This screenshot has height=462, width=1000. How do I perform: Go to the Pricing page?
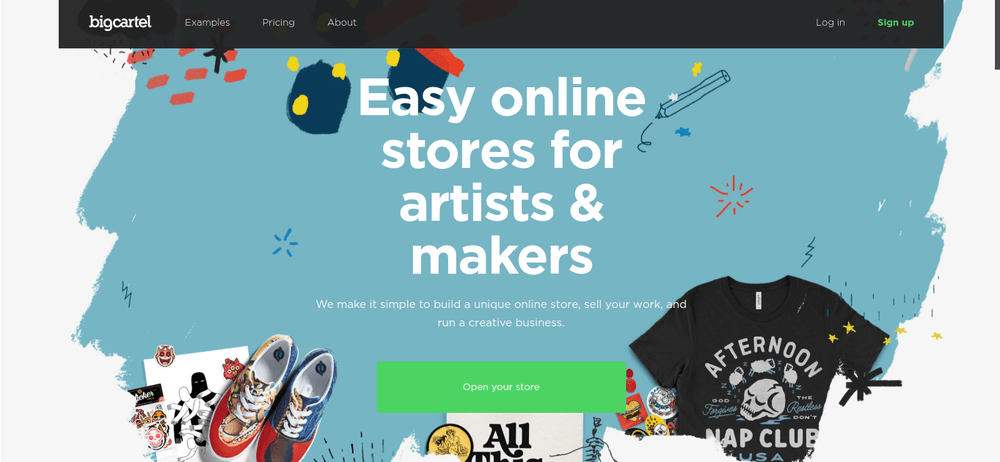[278, 22]
